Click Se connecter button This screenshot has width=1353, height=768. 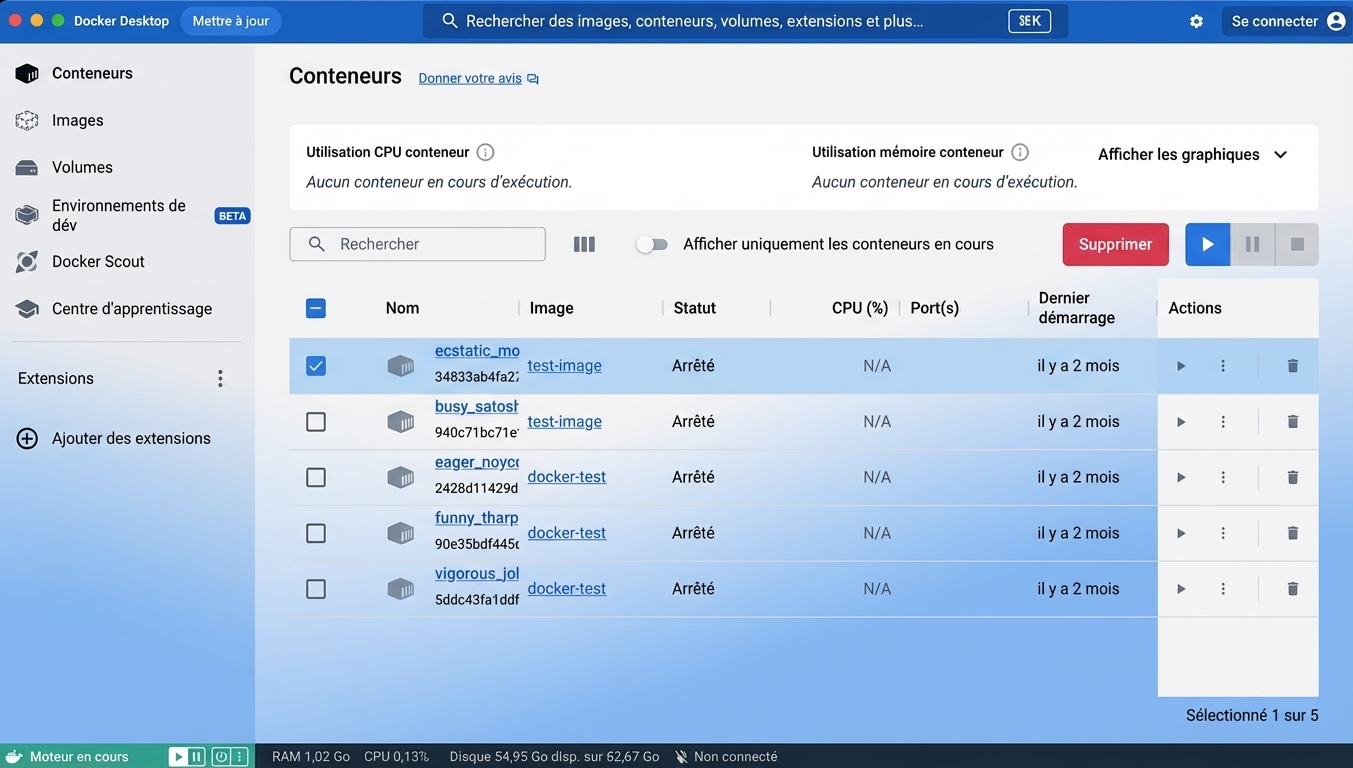point(1288,21)
